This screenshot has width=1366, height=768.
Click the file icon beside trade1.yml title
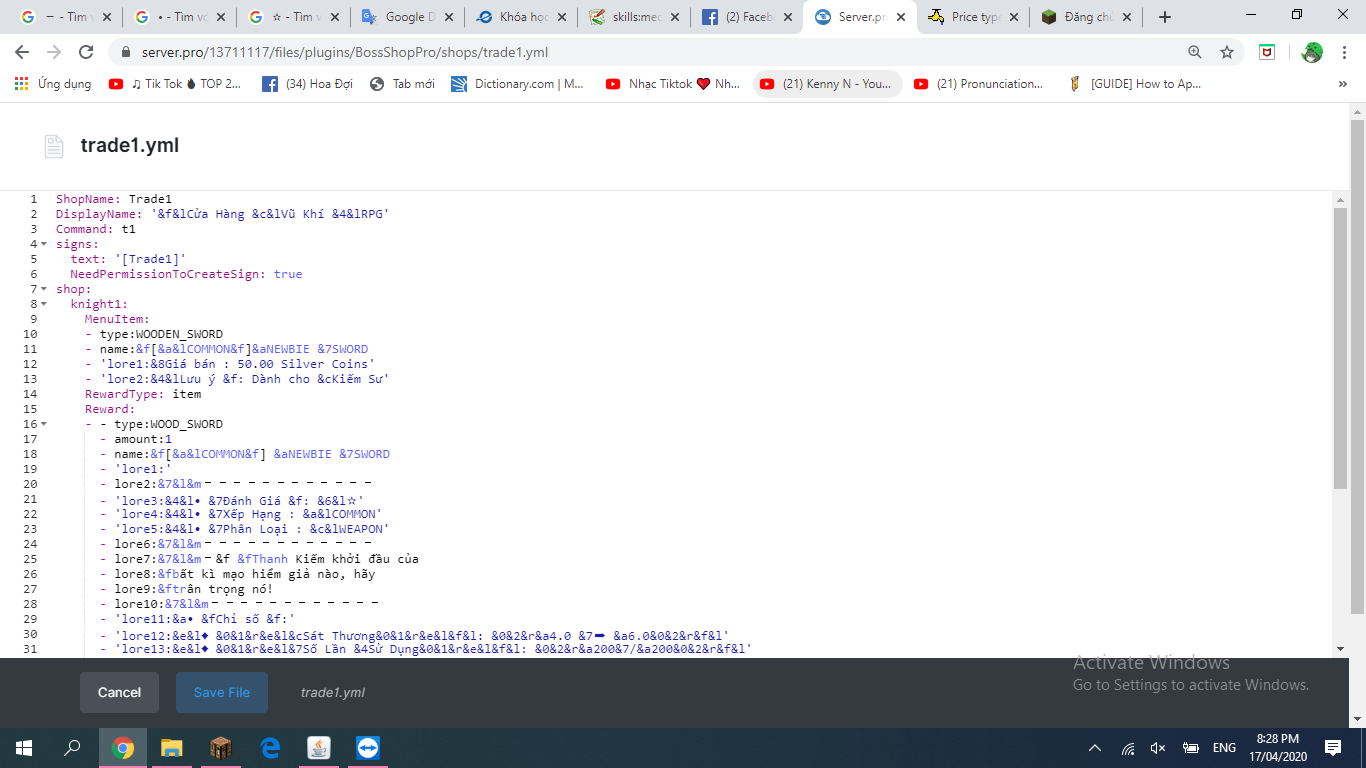pos(54,146)
